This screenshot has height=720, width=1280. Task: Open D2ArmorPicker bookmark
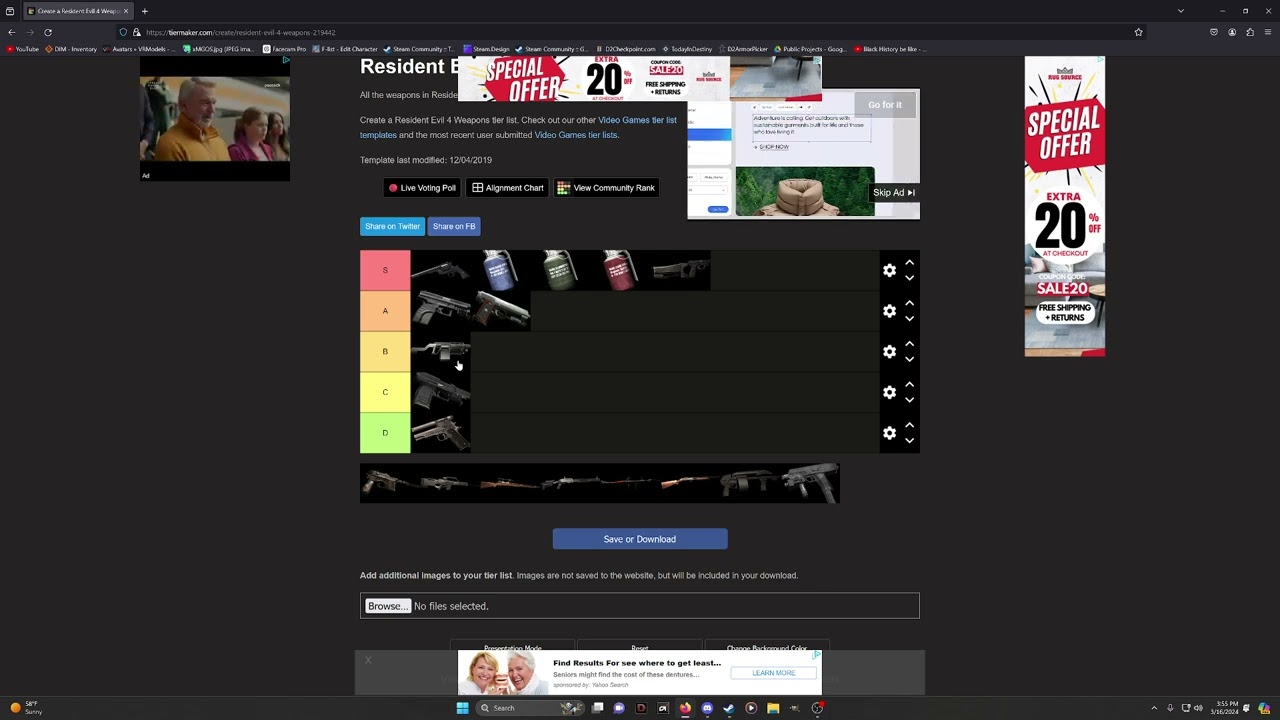pyautogui.click(x=743, y=49)
